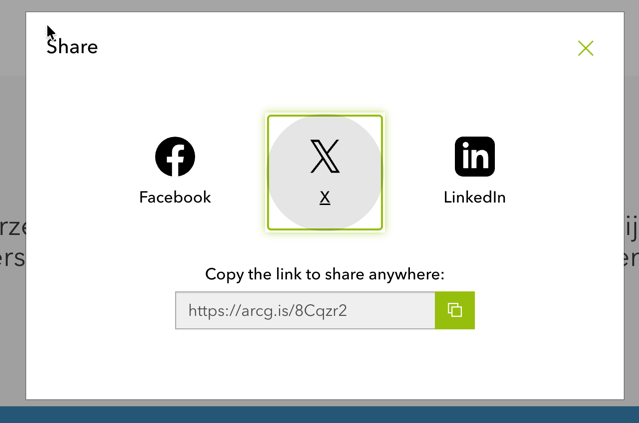This screenshot has width=639, height=423.
Task: Click the 'Copy the link to share anywhere' label
Action: (x=325, y=274)
